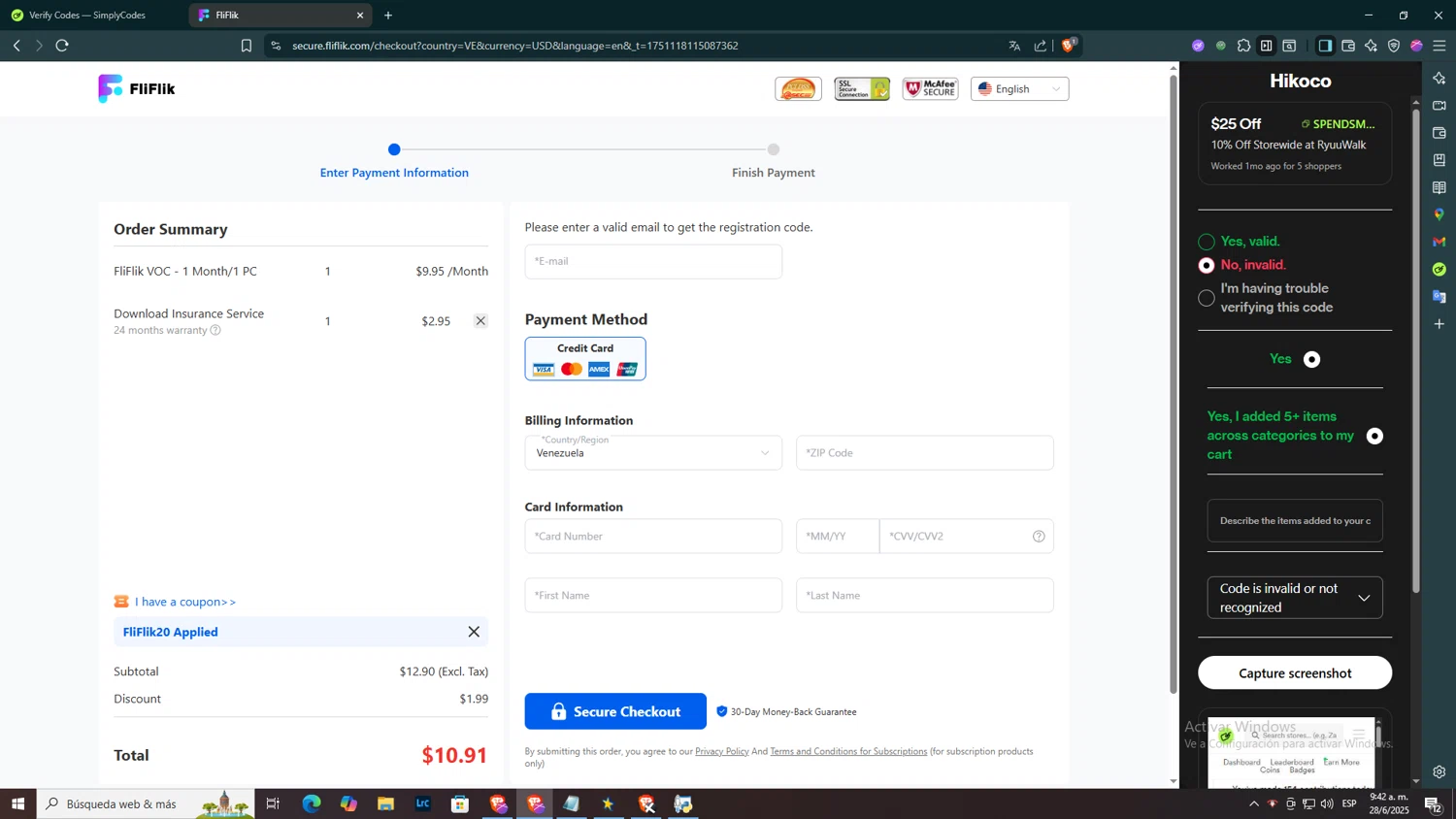Open the page translate icon
The height and width of the screenshot is (819, 1456).
coord(1014,46)
